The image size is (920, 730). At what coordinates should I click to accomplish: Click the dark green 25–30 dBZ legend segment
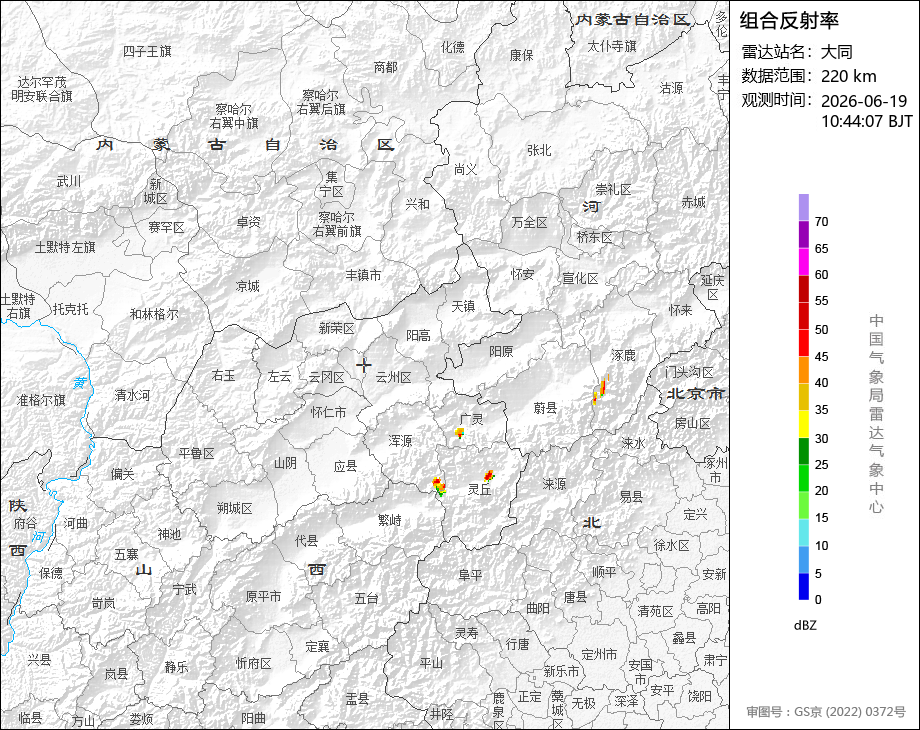point(804,451)
